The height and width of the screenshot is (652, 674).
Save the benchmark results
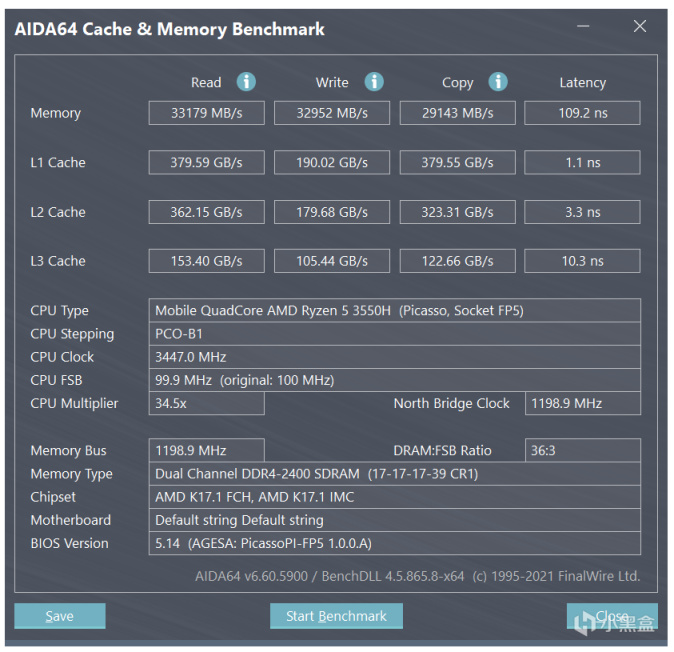click(60, 616)
